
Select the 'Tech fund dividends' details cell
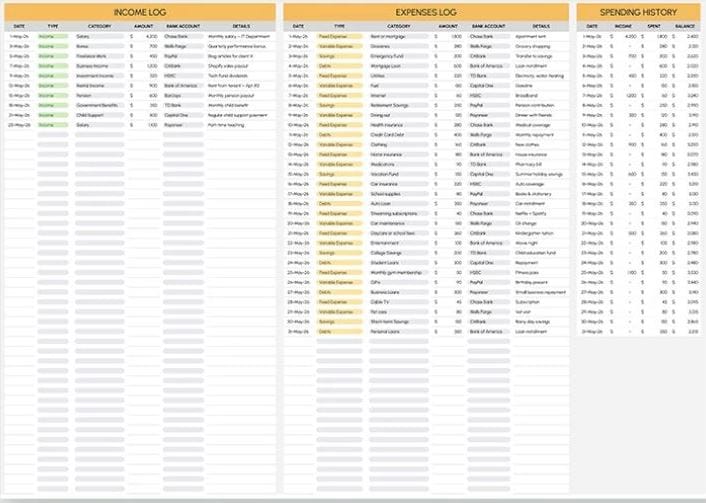pyautogui.click(x=241, y=76)
